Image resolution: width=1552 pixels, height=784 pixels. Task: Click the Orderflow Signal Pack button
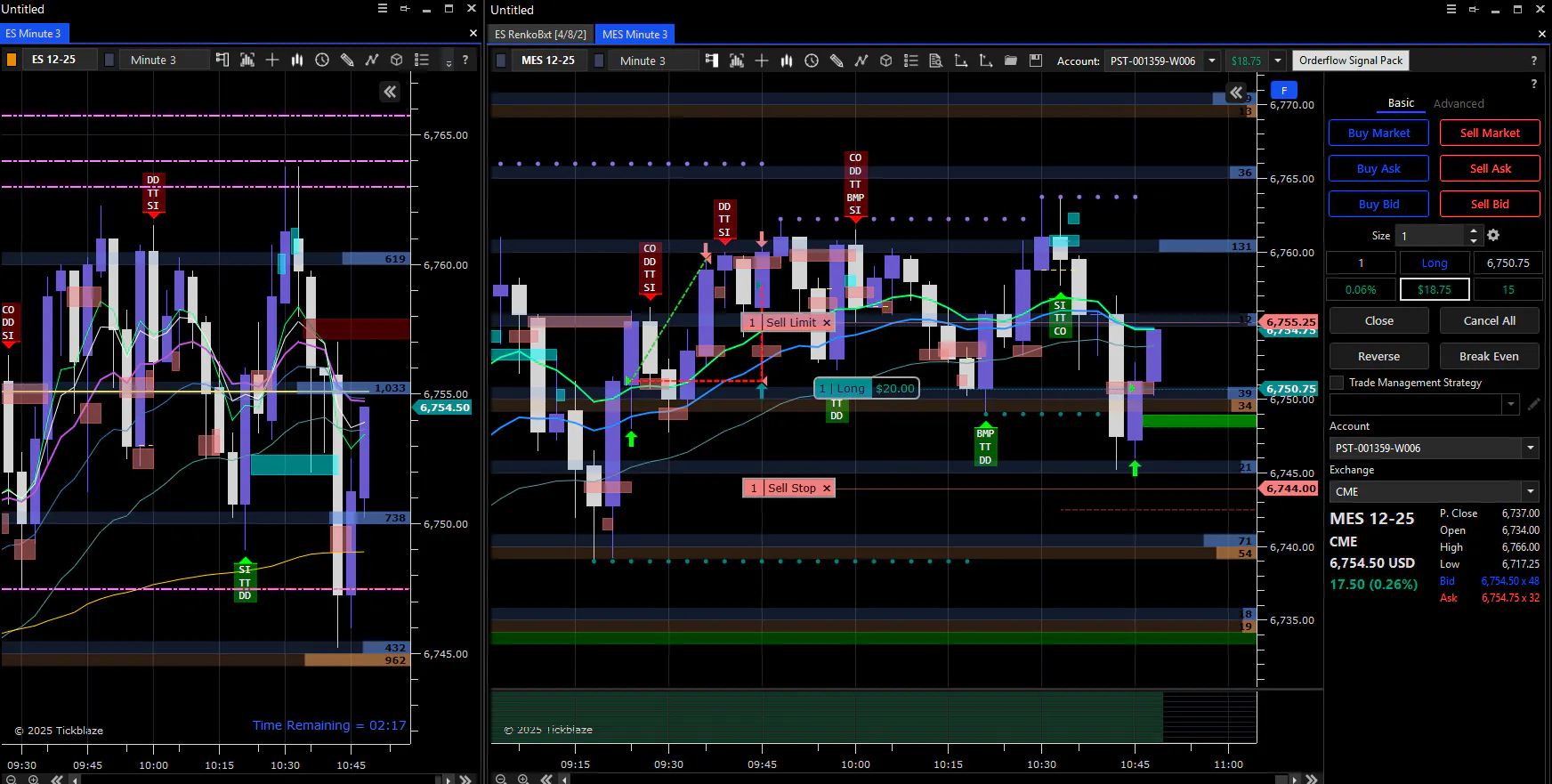pyautogui.click(x=1350, y=61)
